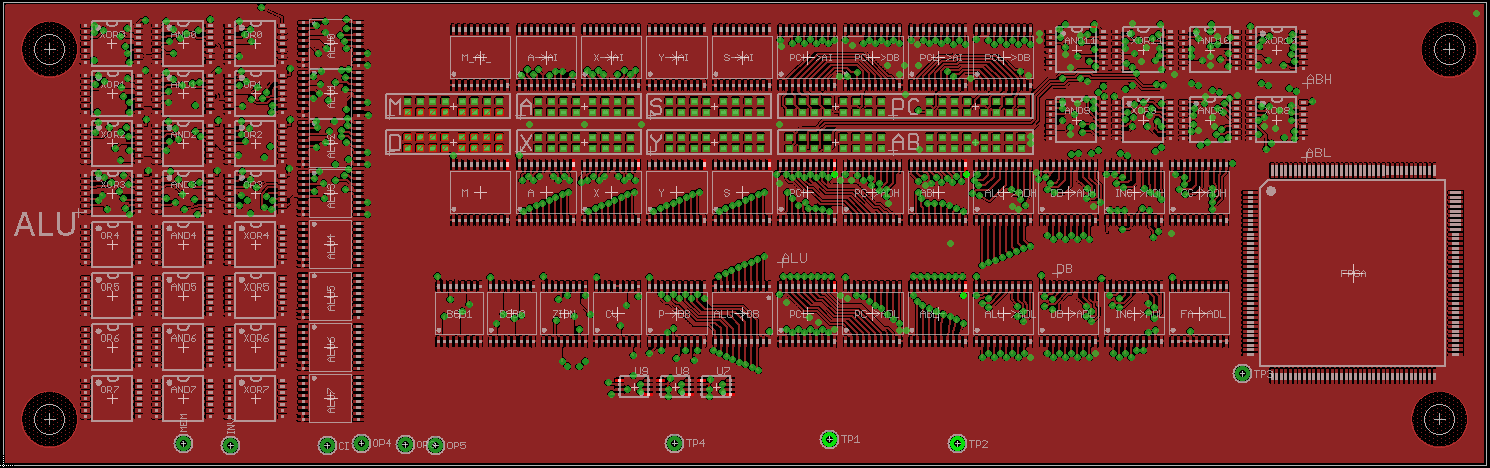Click test point TP4
The height and width of the screenshot is (468, 1490).
coord(675,443)
